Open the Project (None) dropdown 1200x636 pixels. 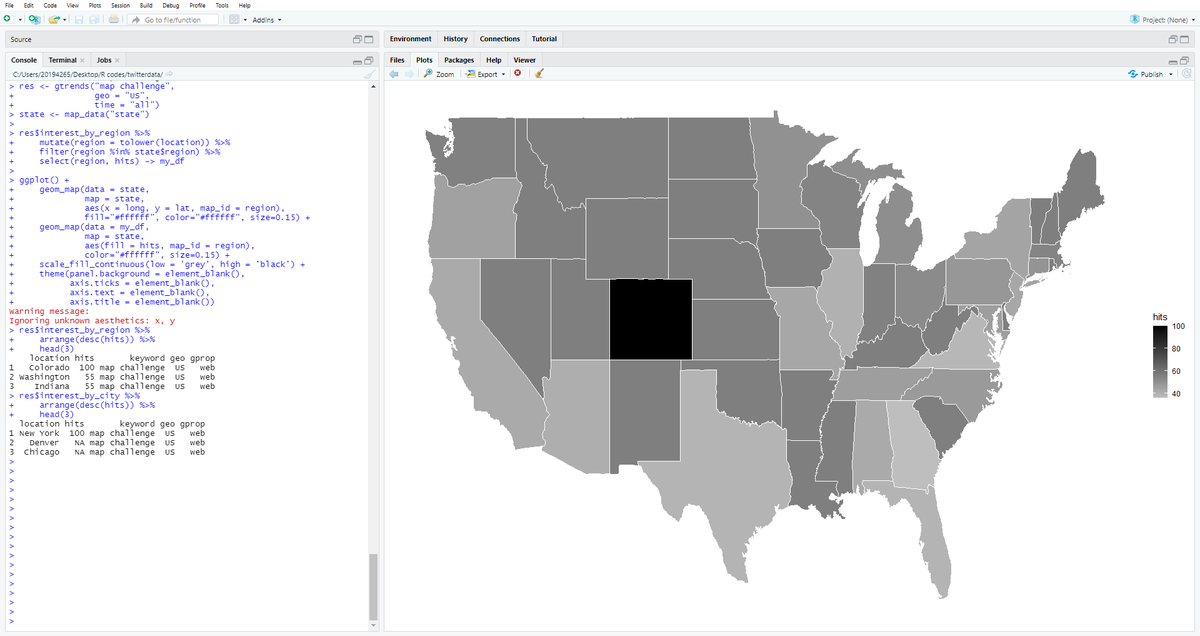pos(1162,20)
